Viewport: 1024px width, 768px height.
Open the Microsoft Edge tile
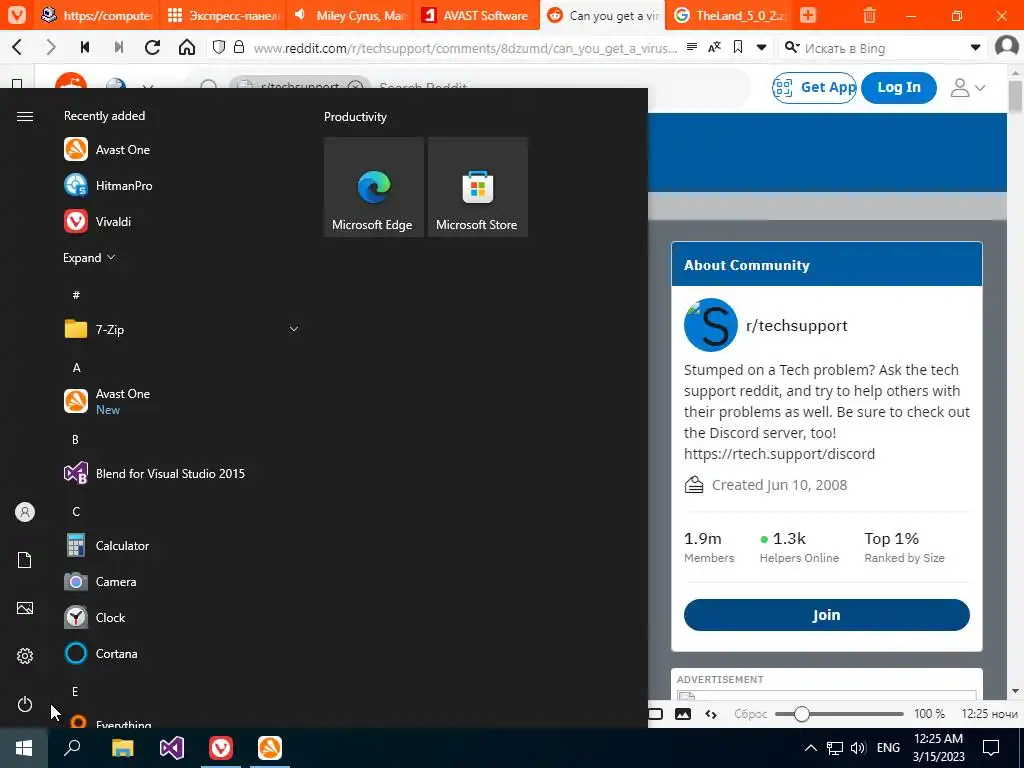374,187
